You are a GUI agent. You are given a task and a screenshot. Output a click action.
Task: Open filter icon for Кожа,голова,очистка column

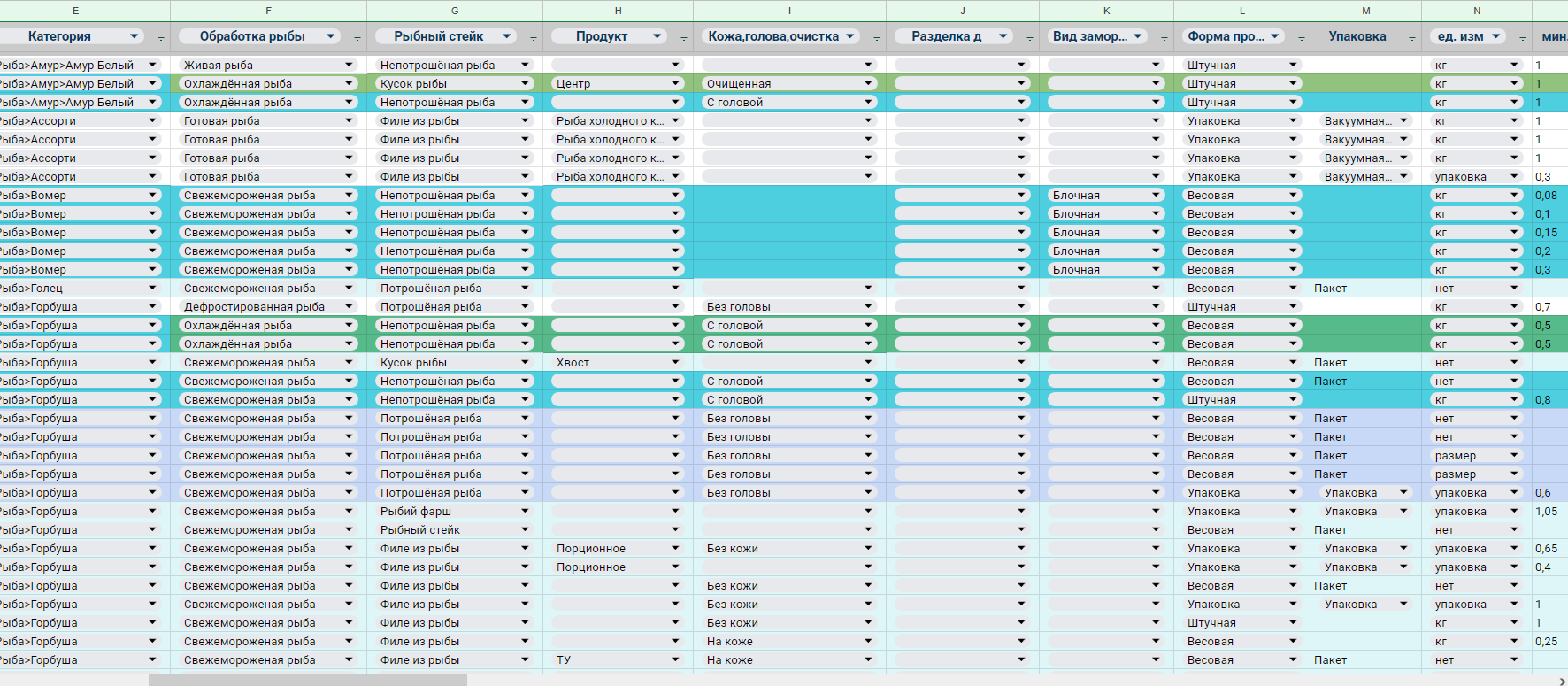[x=876, y=37]
